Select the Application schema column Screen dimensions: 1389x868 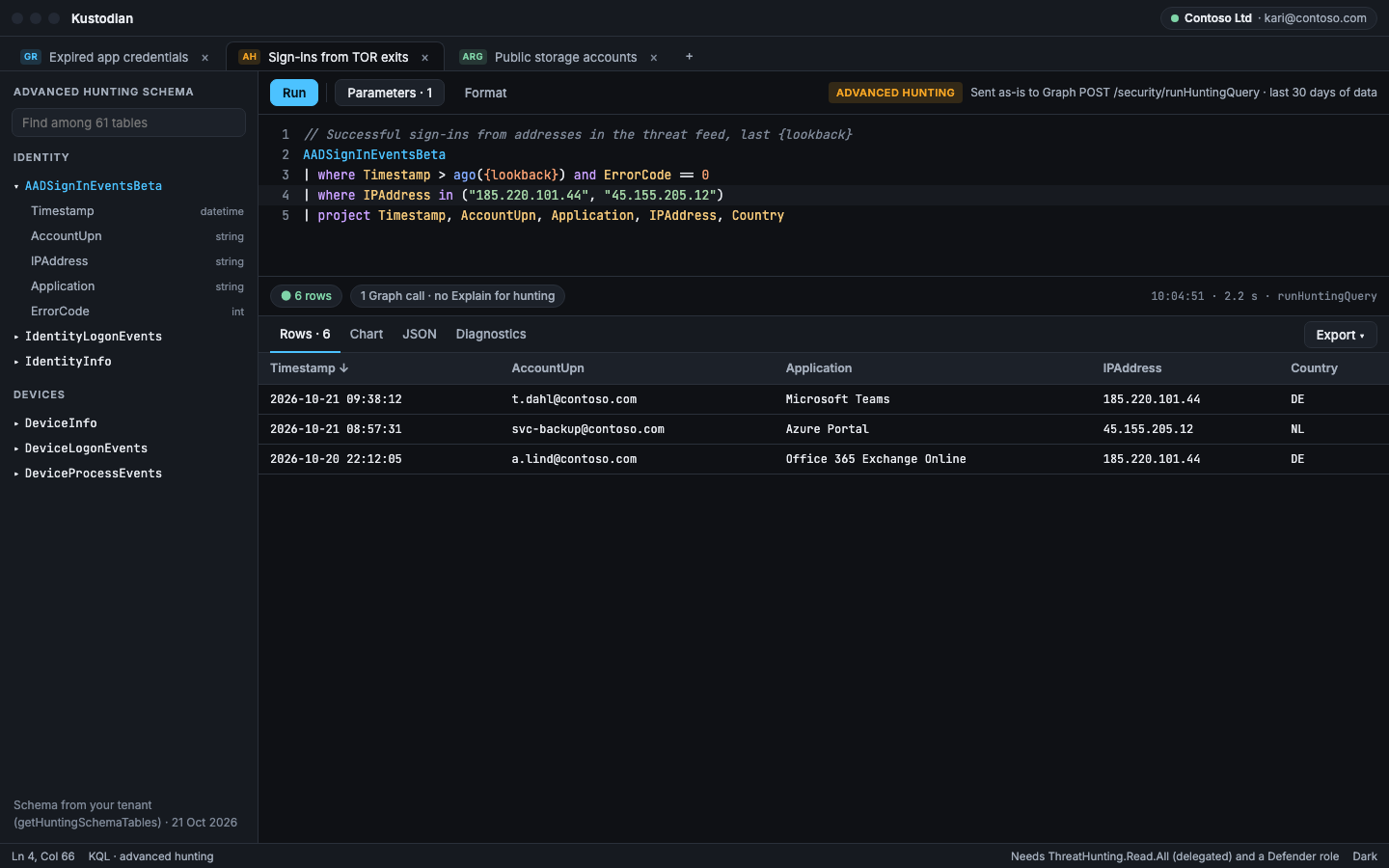(129, 286)
